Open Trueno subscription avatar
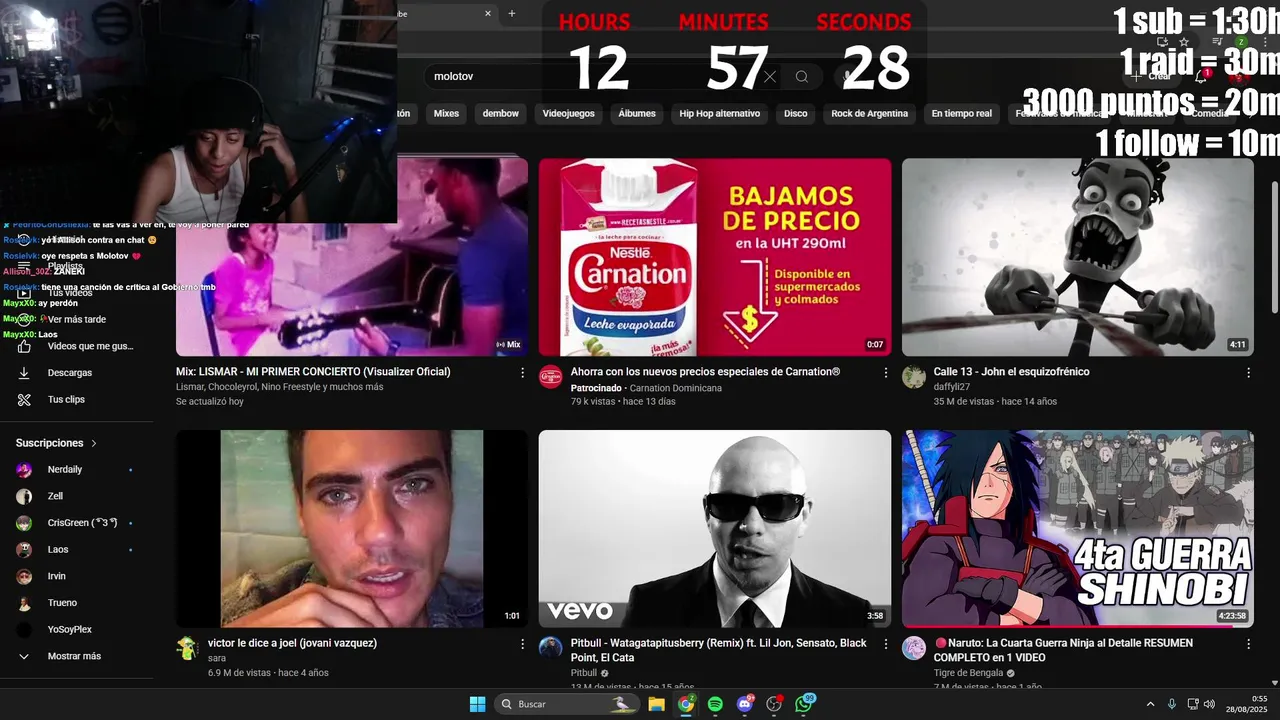This screenshot has height=720, width=1280. pyautogui.click(x=24, y=603)
